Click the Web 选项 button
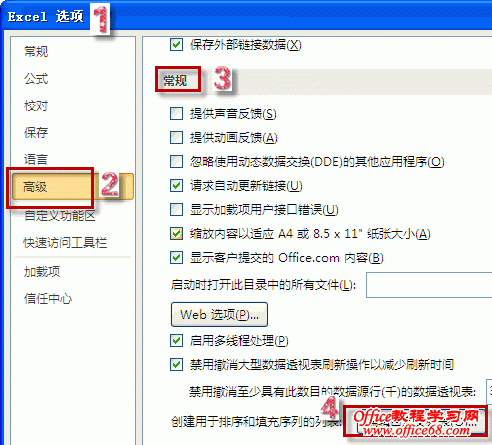 (219, 314)
